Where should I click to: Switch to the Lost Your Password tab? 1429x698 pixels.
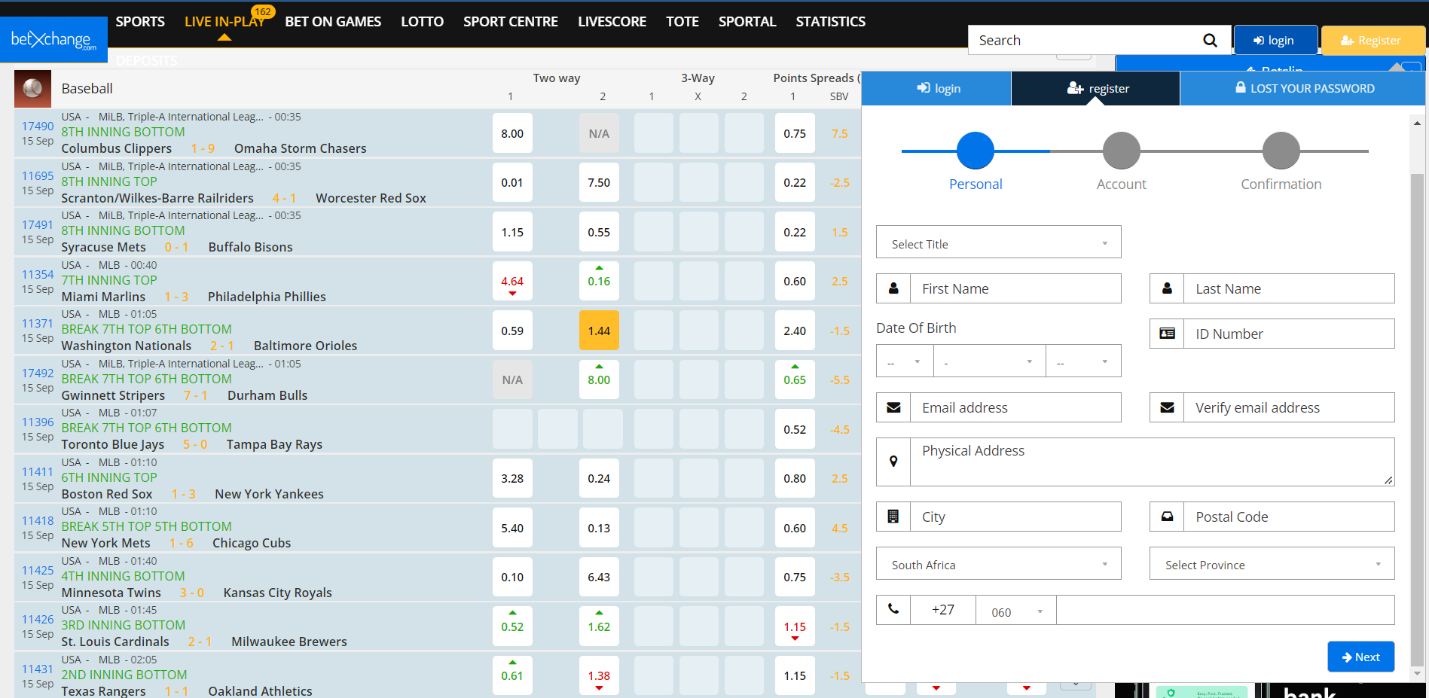(1302, 88)
